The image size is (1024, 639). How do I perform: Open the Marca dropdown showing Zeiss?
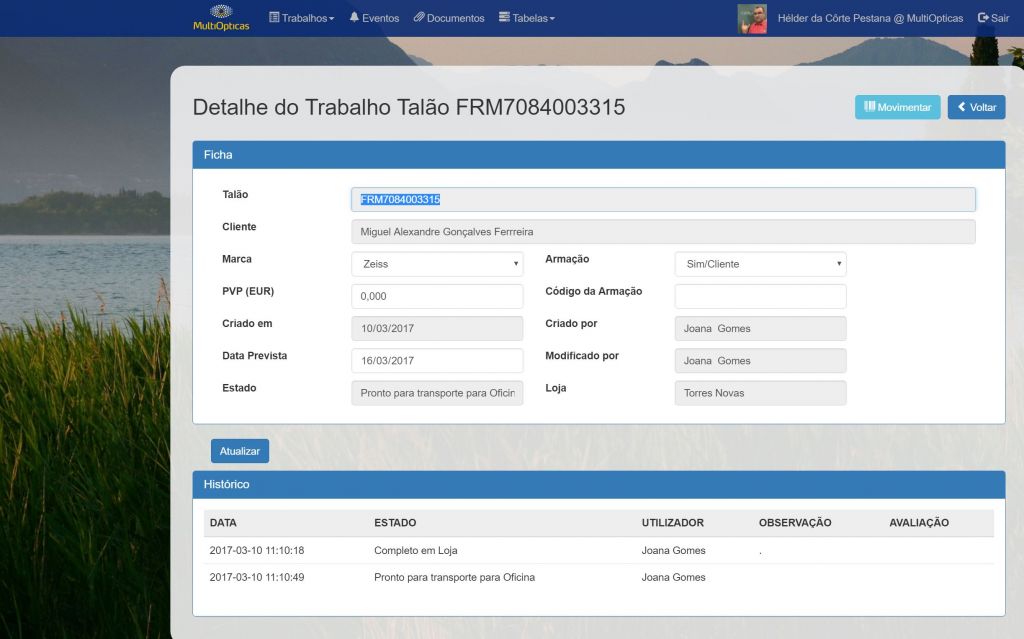point(437,264)
